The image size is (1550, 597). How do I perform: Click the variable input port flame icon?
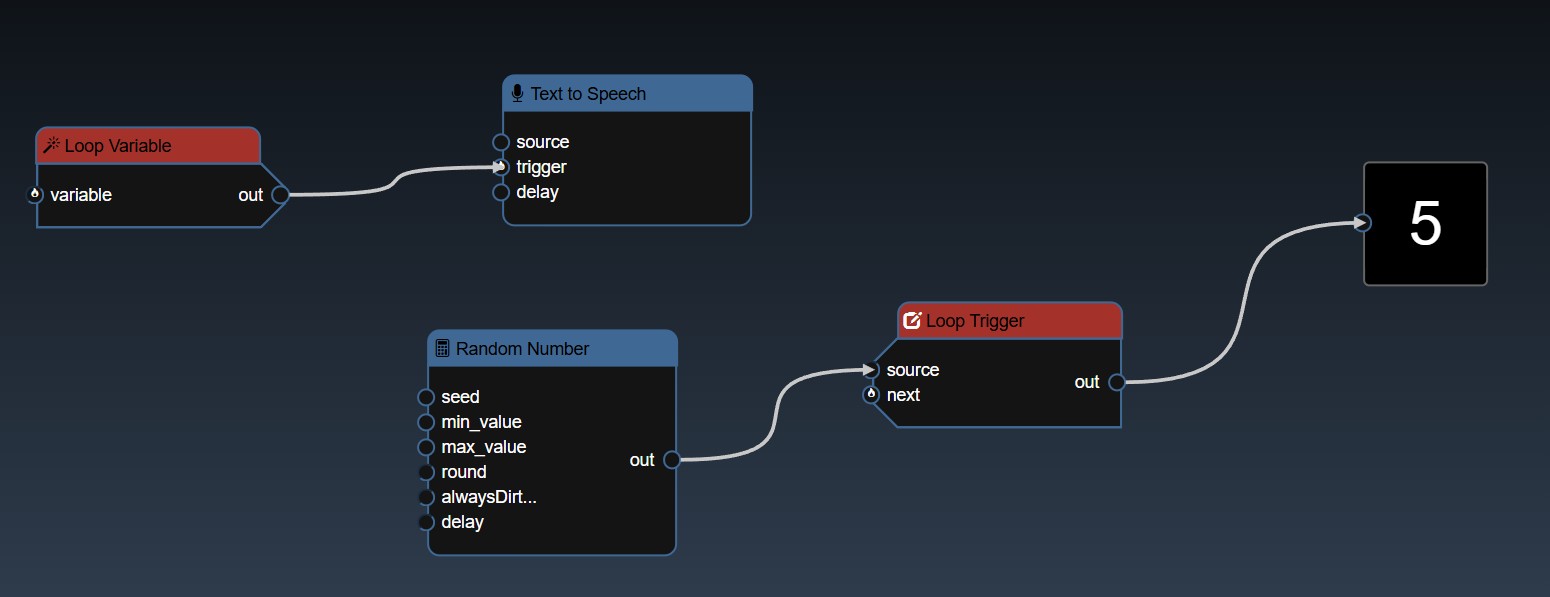pos(35,195)
